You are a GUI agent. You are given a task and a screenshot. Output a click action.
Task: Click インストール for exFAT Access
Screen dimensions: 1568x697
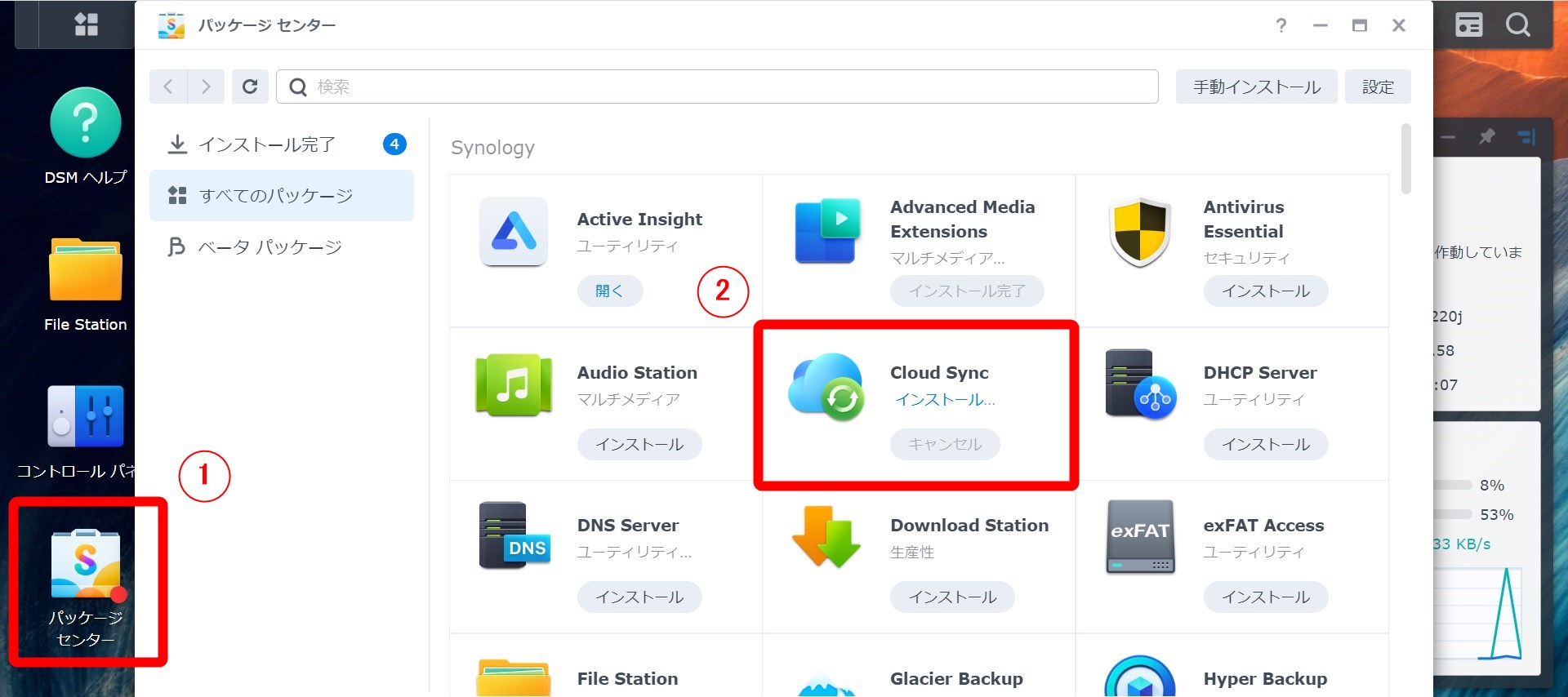point(1266,597)
